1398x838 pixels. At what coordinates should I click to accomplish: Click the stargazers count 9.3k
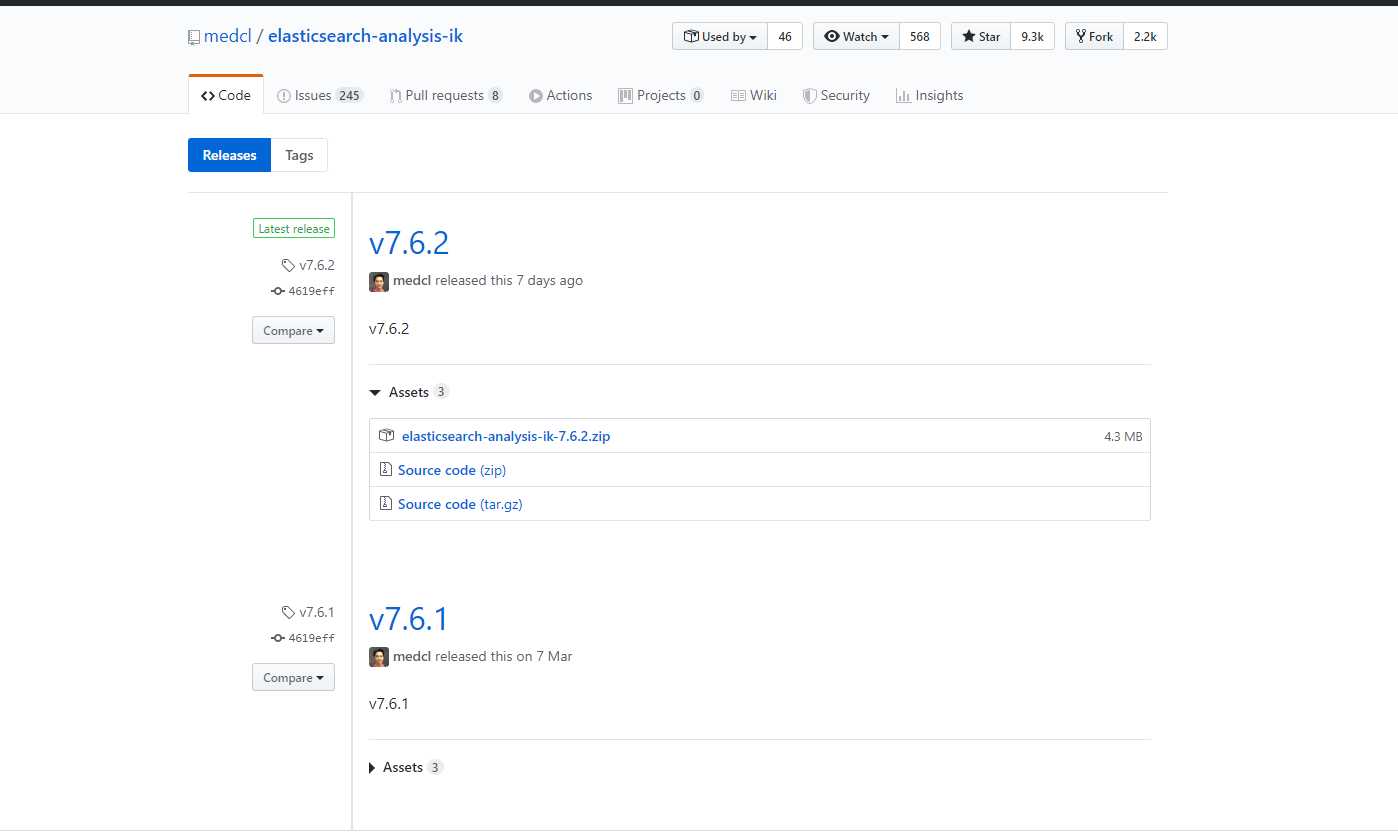pos(1032,36)
